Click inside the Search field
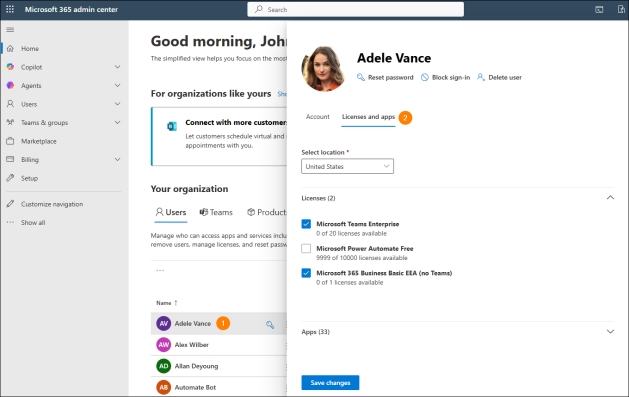 pos(355,9)
